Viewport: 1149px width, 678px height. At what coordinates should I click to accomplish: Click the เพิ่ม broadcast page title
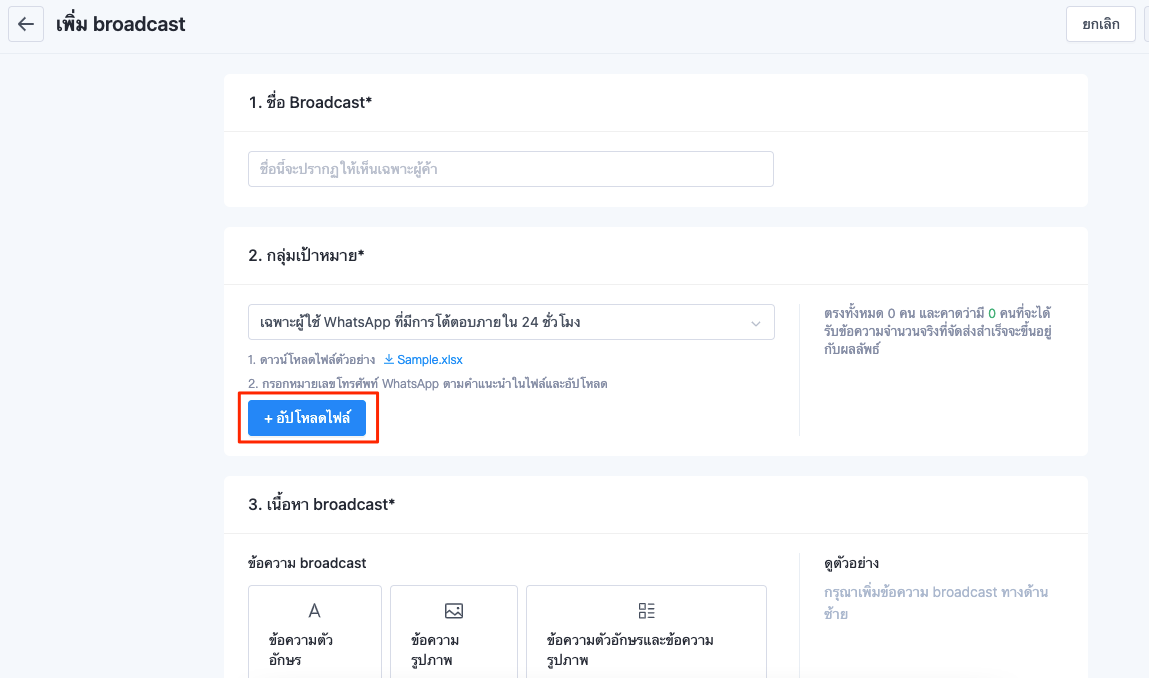pos(121,24)
